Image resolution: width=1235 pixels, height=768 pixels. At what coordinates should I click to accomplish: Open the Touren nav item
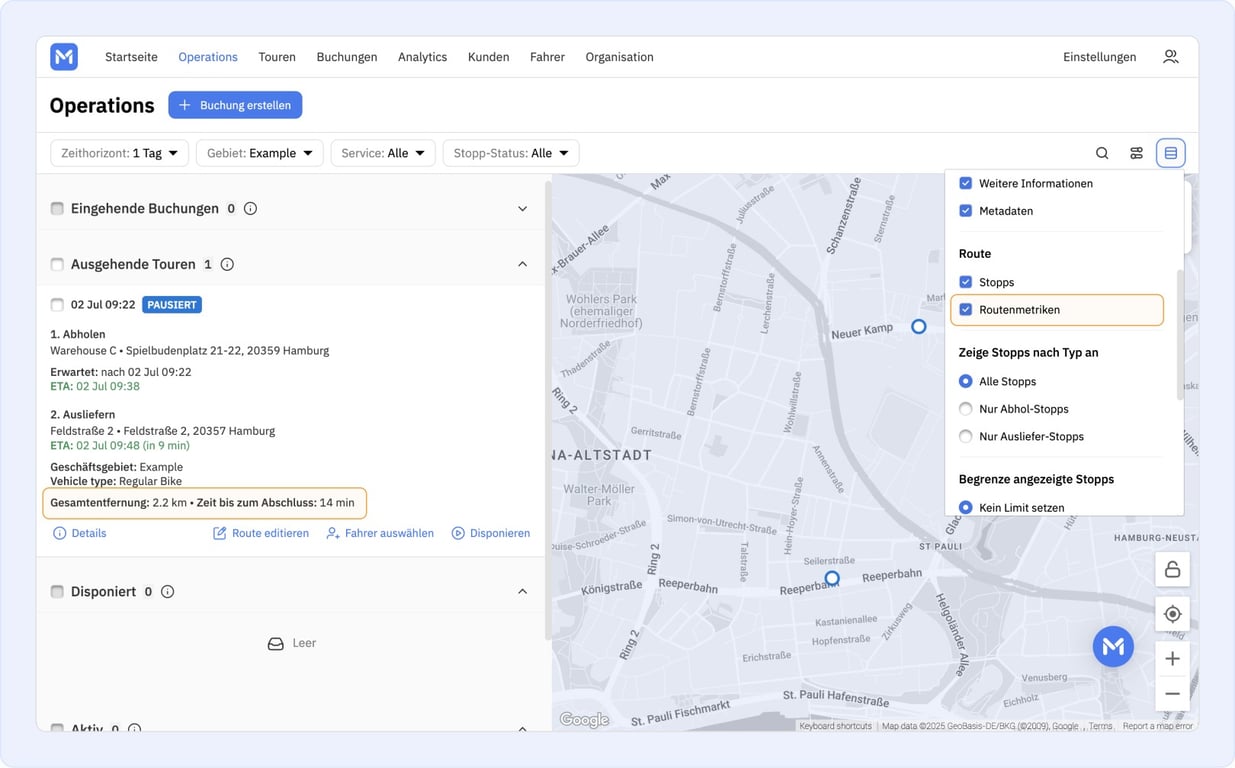(x=277, y=57)
